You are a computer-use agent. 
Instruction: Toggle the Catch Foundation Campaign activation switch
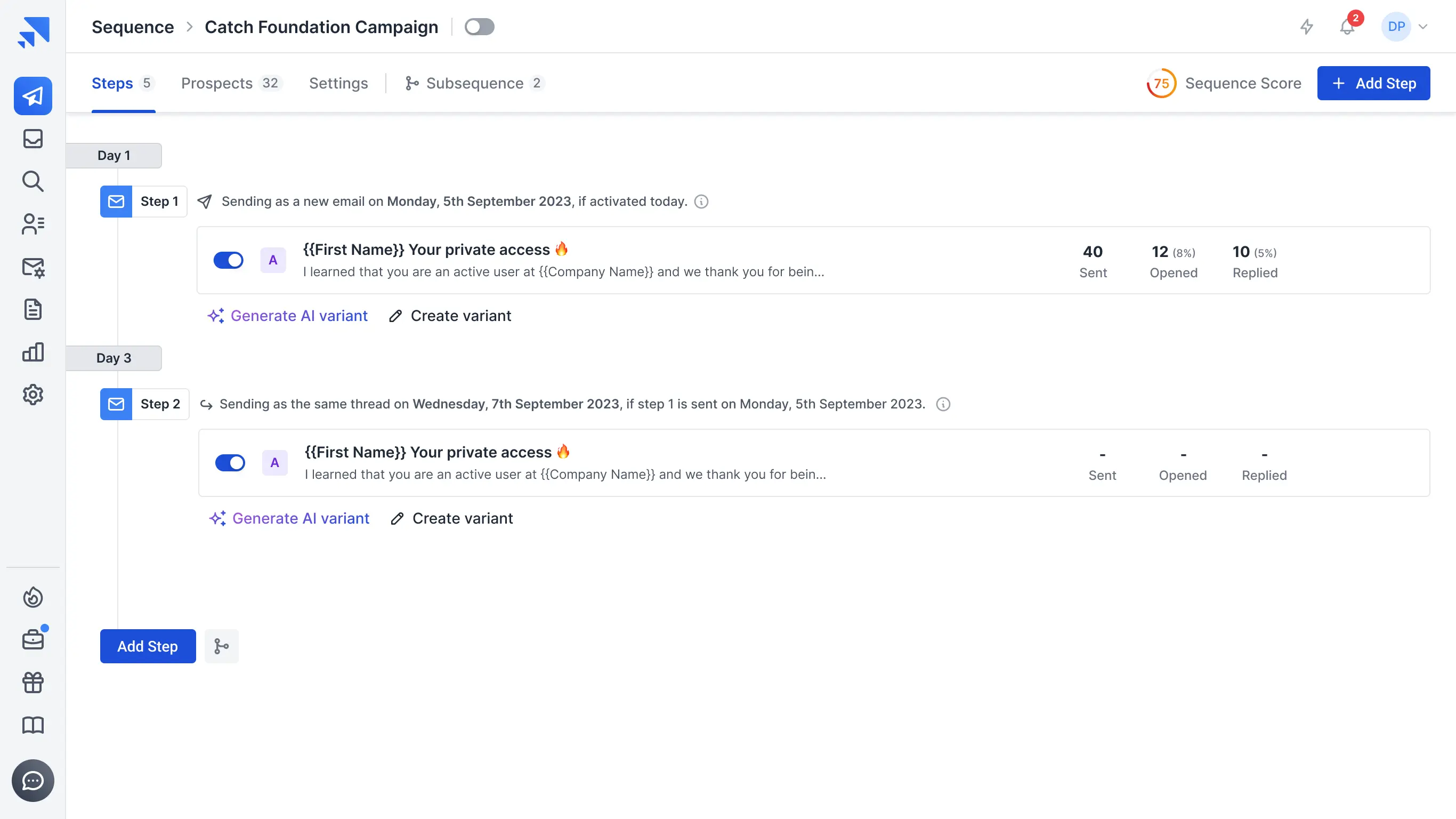479,27
